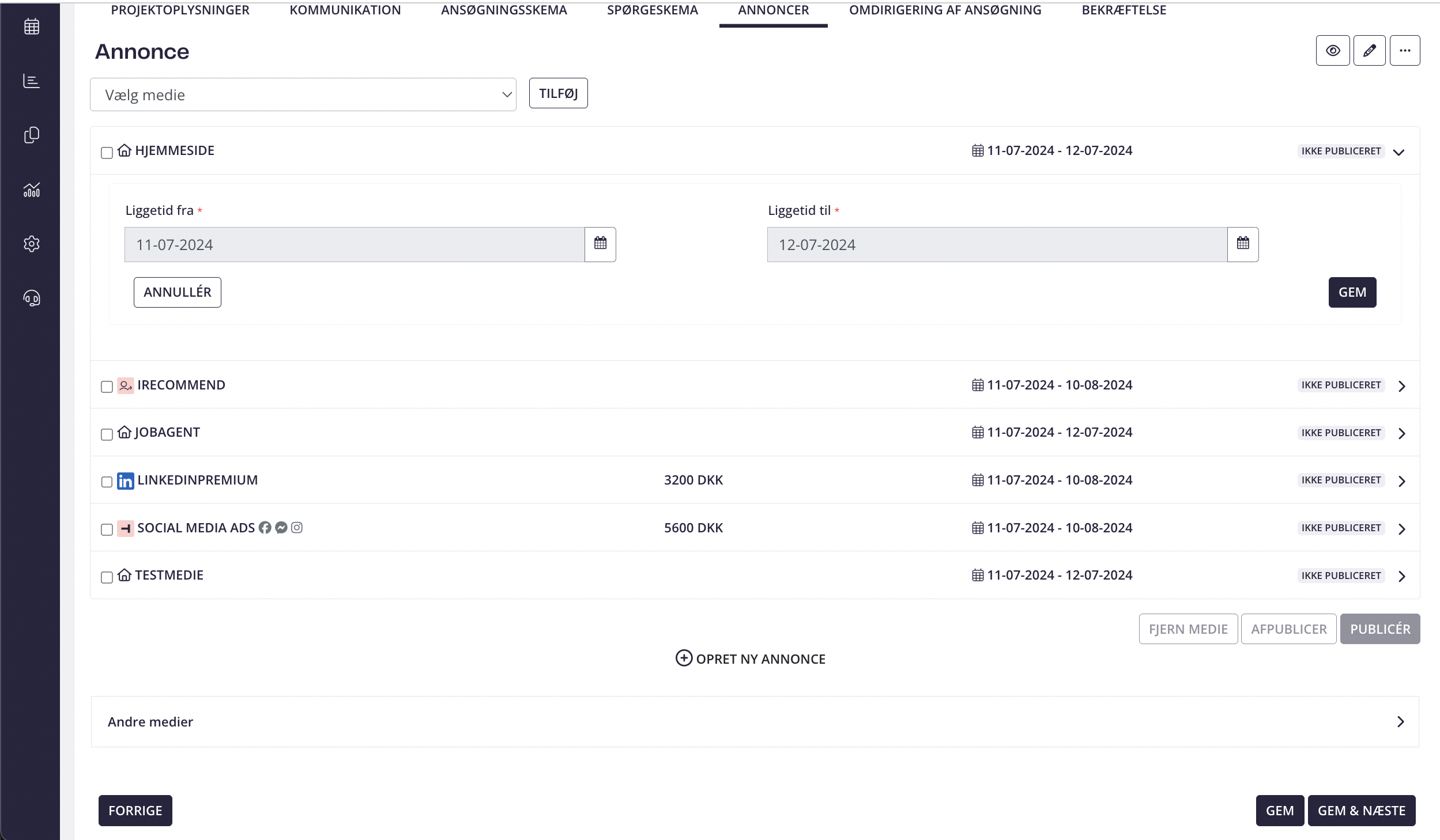Viewport: 1440px width, 840px height.
Task: Click the LinkedIn logo icon
Action: (x=126, y=480)
